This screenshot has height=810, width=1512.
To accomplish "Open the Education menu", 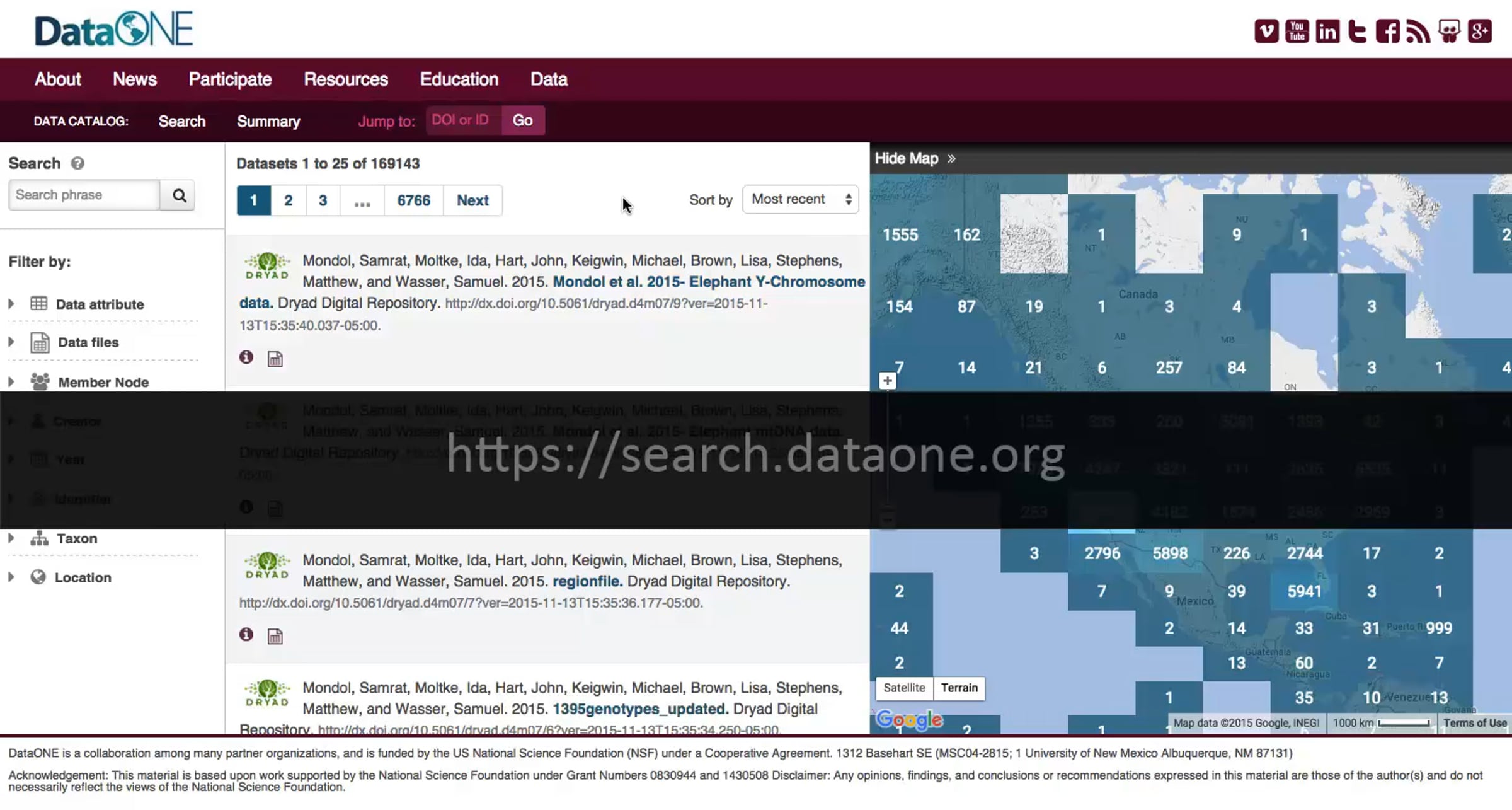I will 459,79.
